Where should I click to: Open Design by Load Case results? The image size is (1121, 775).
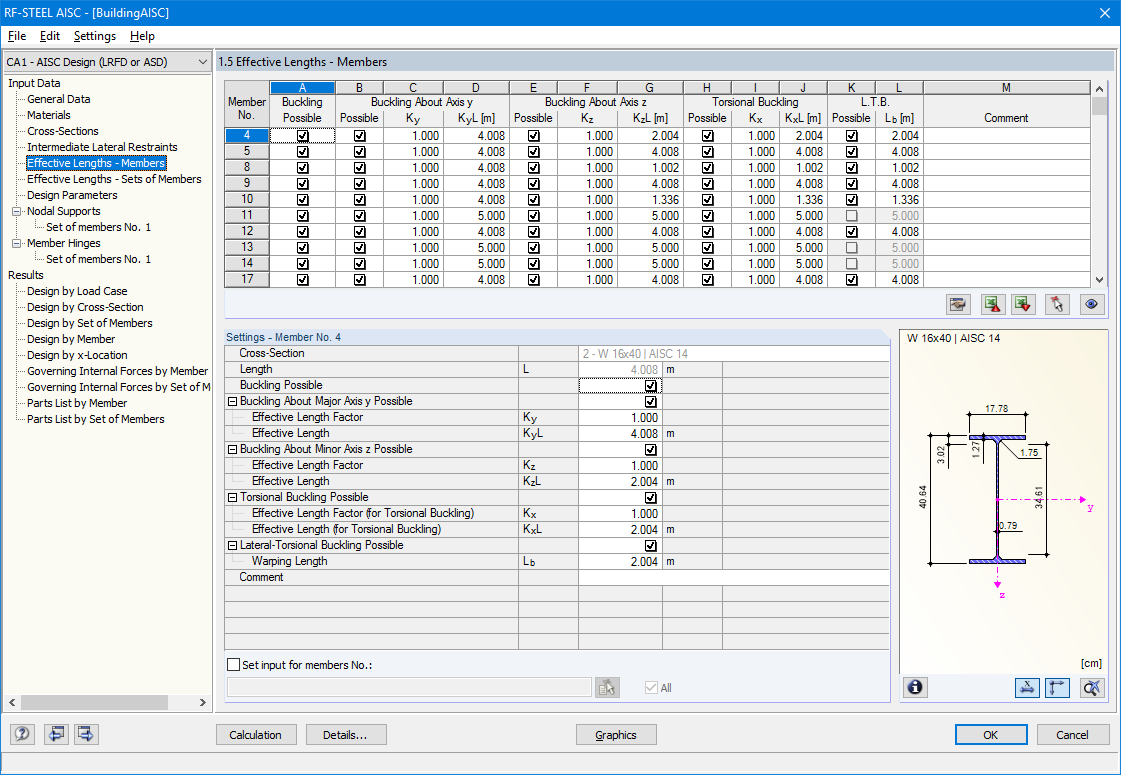tap(77, 291)
